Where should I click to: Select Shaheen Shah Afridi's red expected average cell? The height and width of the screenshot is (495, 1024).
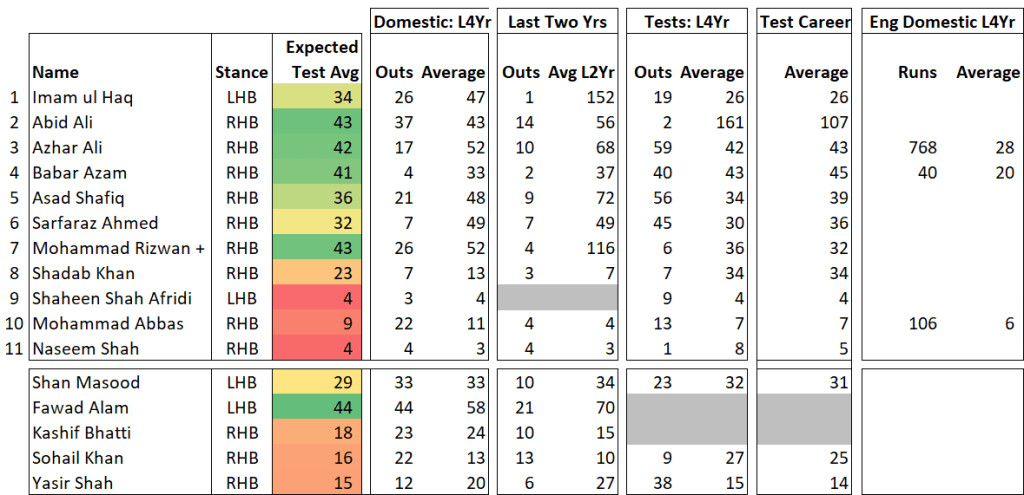pos(317,298)
